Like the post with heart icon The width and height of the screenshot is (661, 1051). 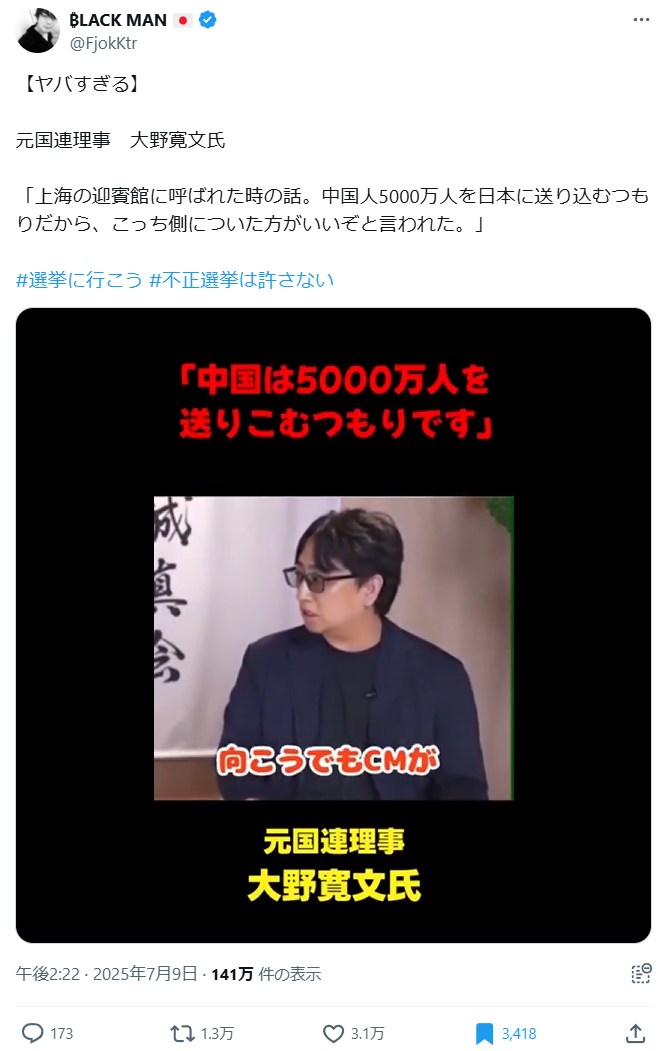point(333,1033)
